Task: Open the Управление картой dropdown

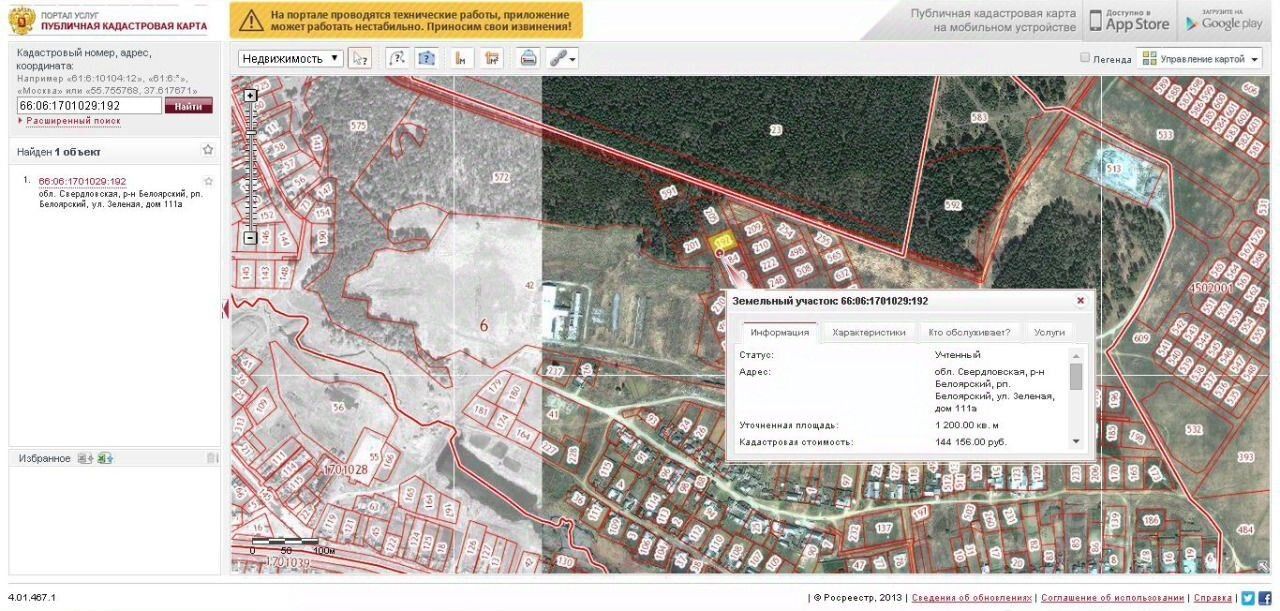Action: pyautogui.click(x=1201, y=59)
